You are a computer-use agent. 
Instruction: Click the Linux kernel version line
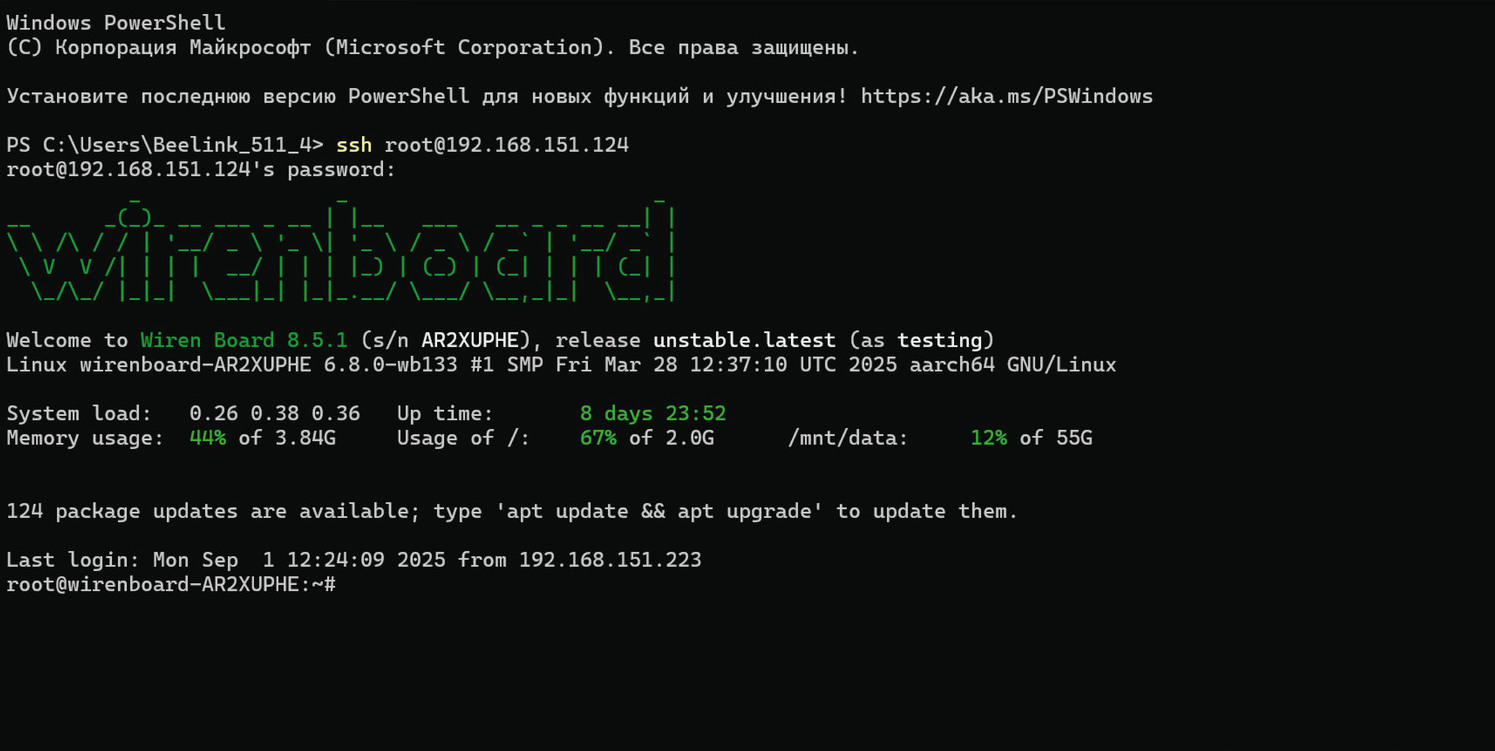point(560,365)
